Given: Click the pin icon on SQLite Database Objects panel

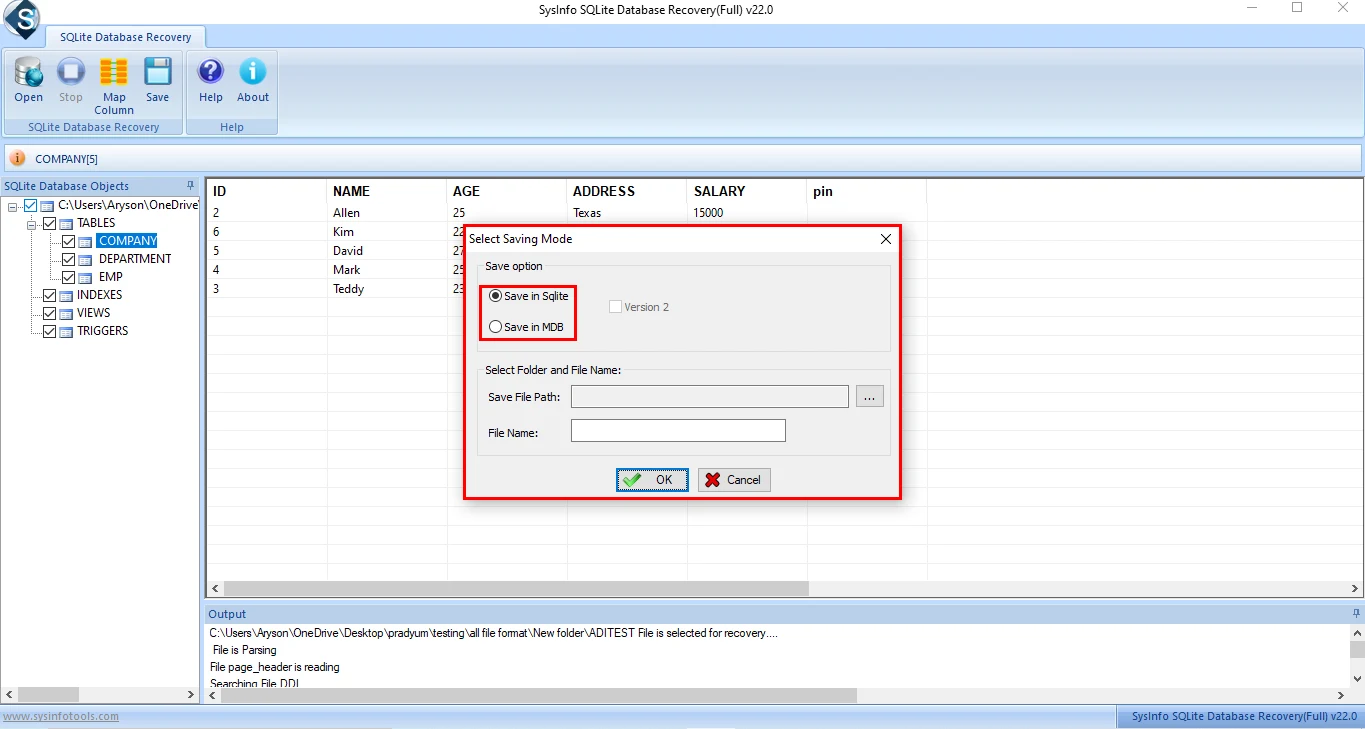Looking at the screenshot, I should tap(190, 185).
